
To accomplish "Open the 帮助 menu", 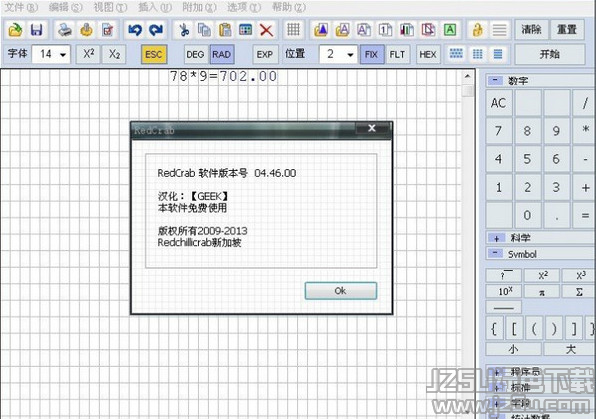I will (289, 7).
